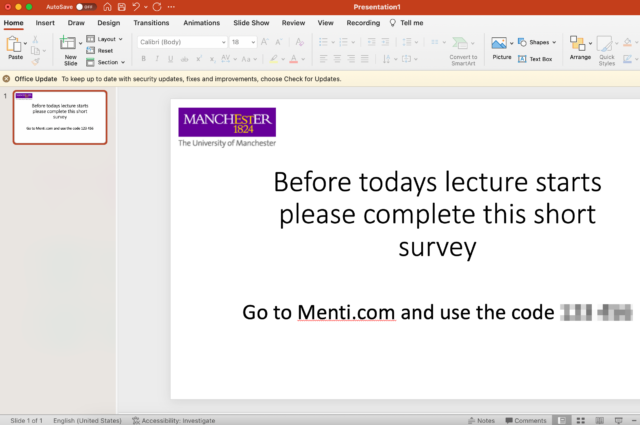Click the Bullets list icon
This screenshot has height=425, width=640.
tap(323, 42)
